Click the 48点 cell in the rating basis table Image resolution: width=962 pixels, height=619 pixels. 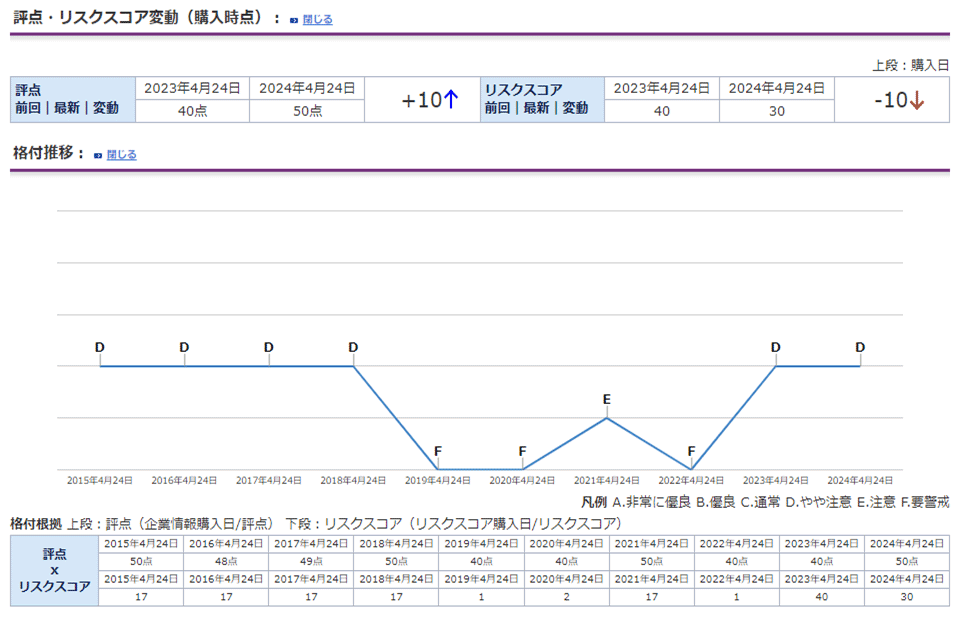[x=226, y=561]
